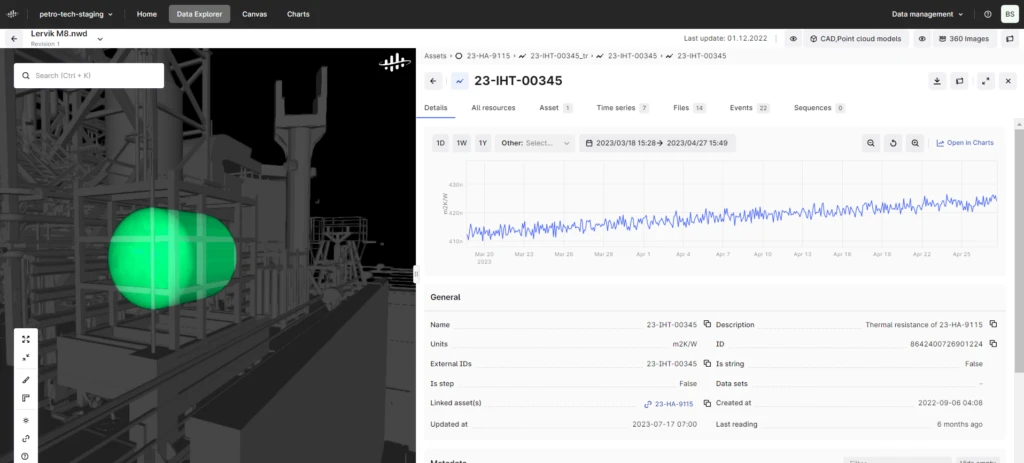Click the download icon for 23-IHT-00345
1024x463 pixels.
(936, 81)
